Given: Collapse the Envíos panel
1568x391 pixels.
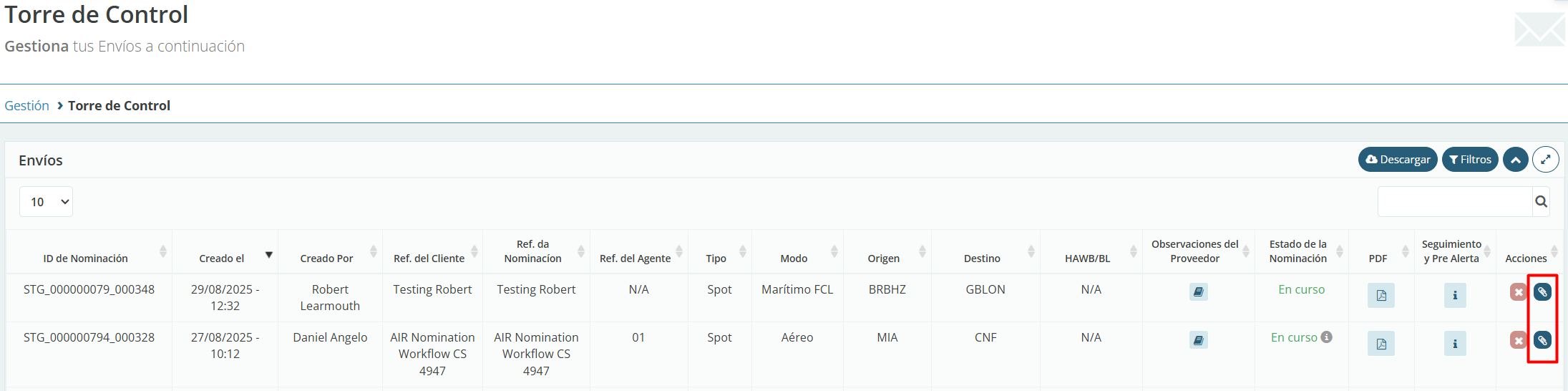Looking at the screenshot, I should click(x=1515, y=160).
